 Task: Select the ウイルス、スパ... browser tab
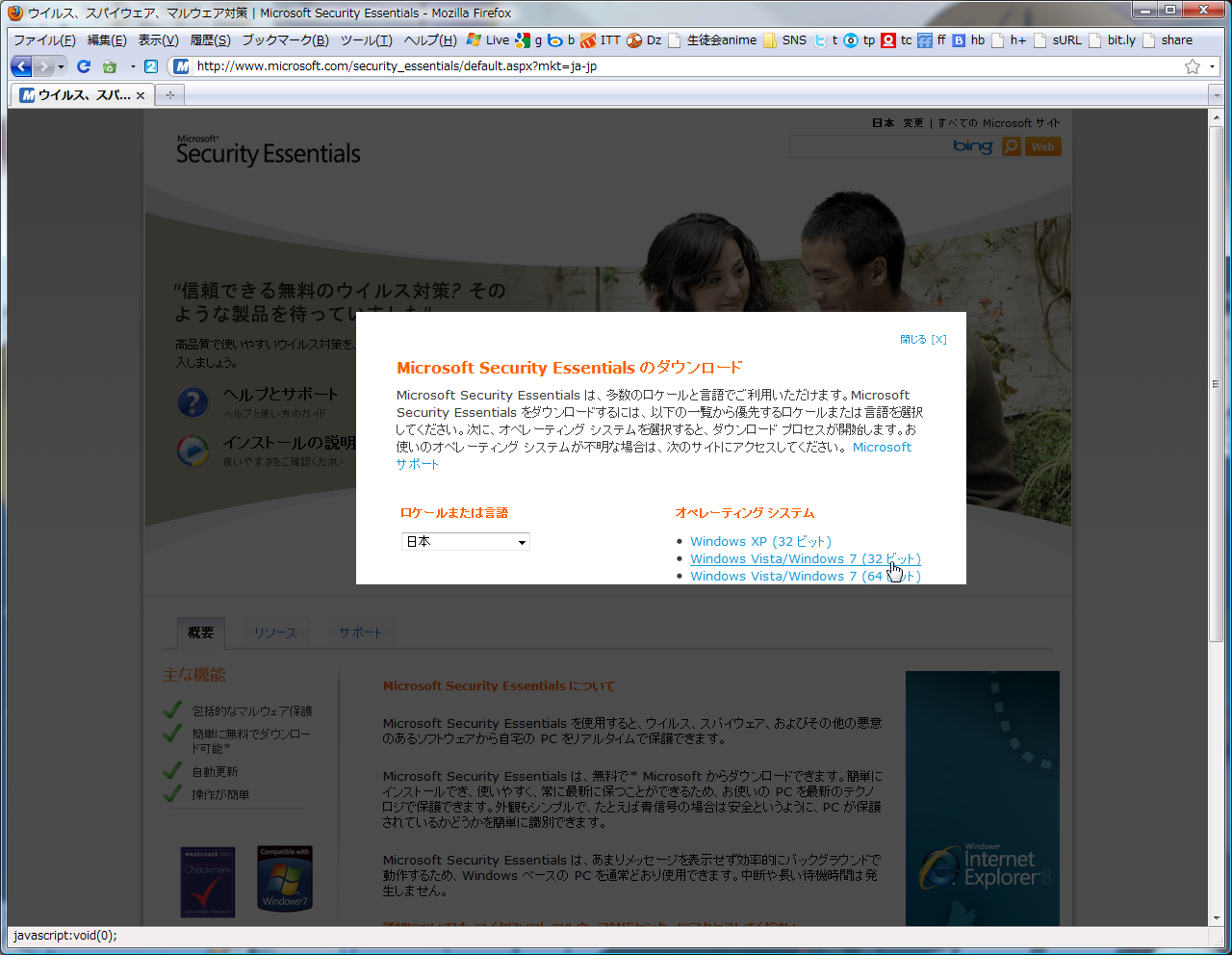pyautogui.click(x=82, y=95)
